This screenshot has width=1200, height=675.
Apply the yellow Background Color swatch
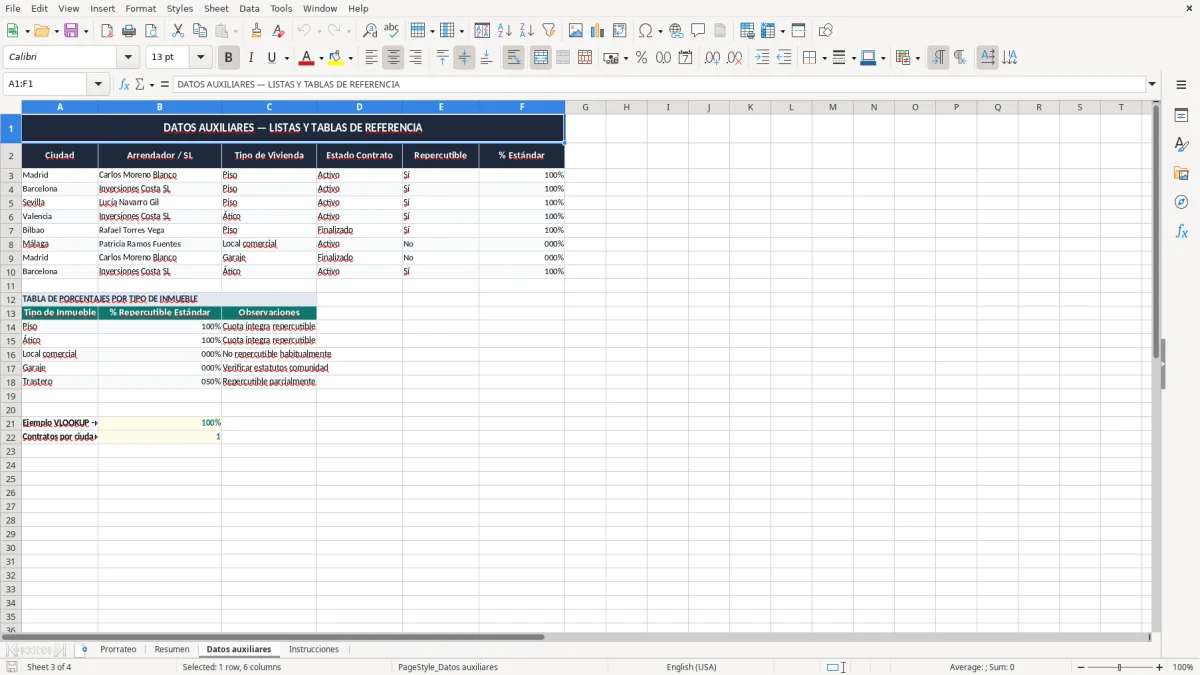point(336,58)
